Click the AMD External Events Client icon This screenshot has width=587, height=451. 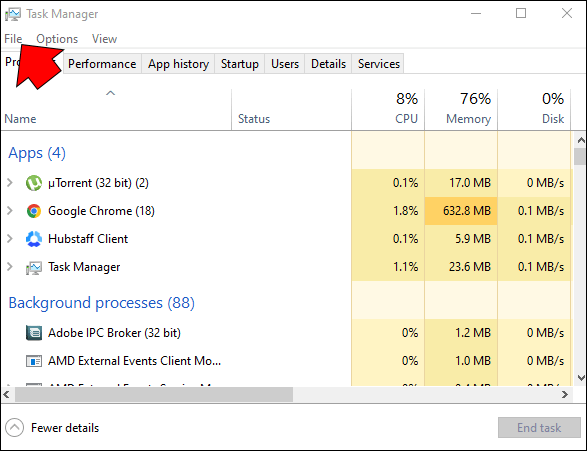tap(34, 361)
